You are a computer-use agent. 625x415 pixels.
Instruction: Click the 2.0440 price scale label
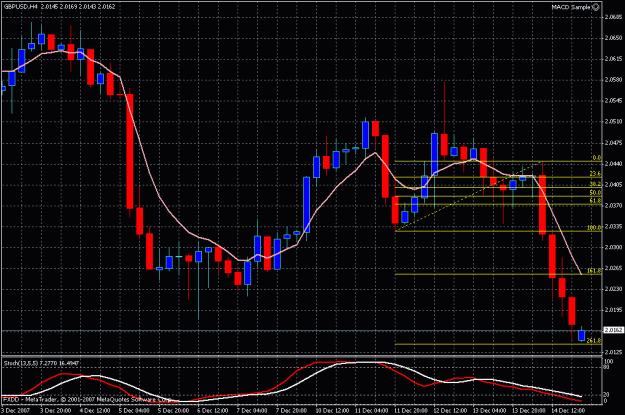(x=613, y=163)
